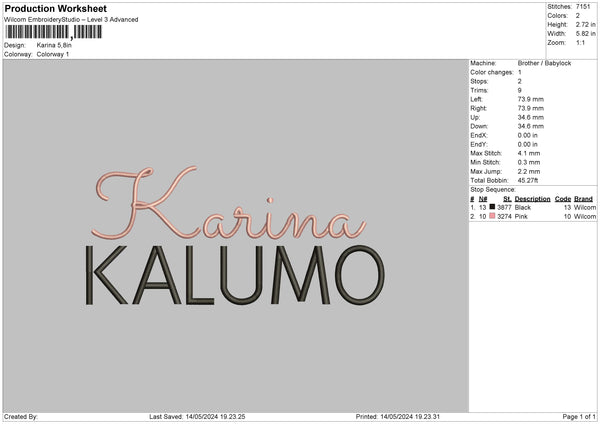The height and width of the screenshot is (424, 600).
Task: Click the Colors value 2
Action: [x=578, y=16]
